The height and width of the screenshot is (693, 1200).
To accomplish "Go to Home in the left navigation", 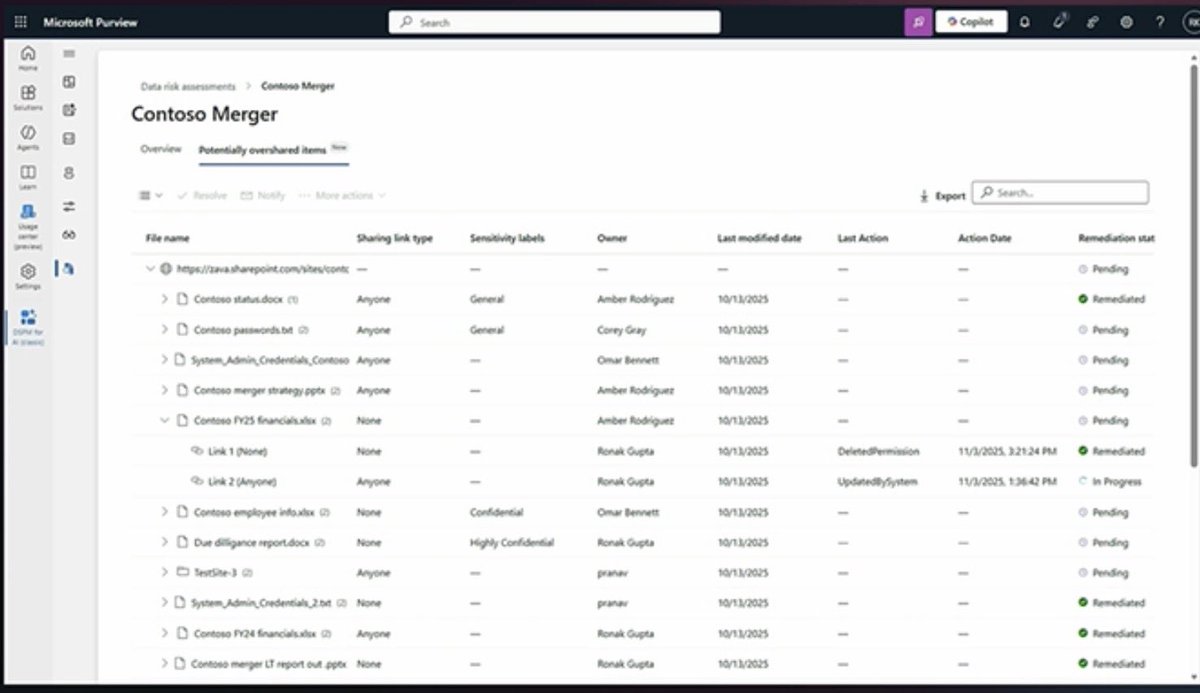I will (x=28, y=58).
